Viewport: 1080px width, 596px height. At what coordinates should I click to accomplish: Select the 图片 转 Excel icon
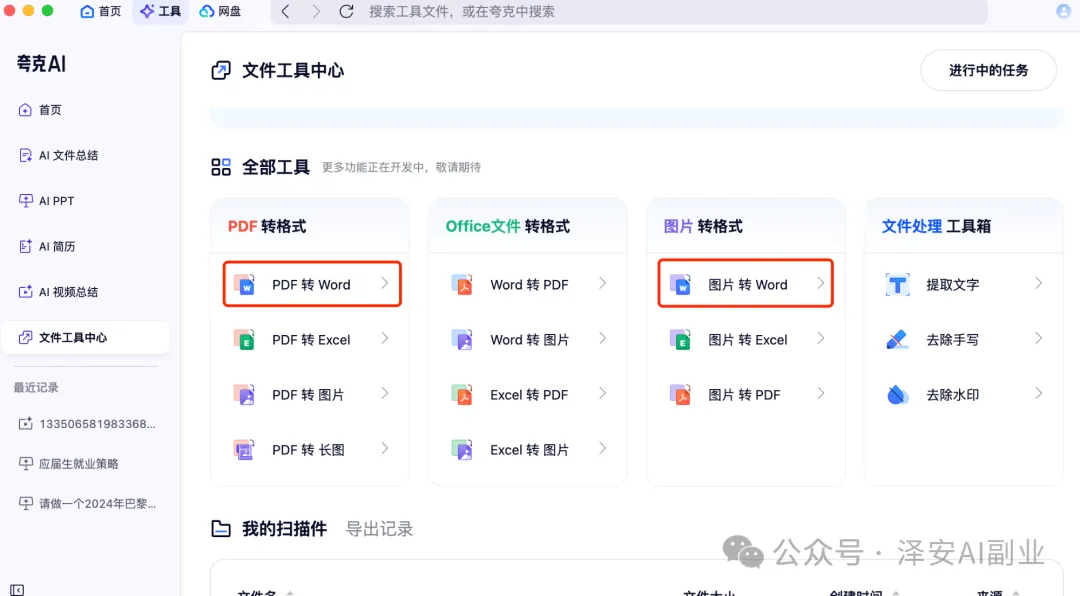(681, 339)
